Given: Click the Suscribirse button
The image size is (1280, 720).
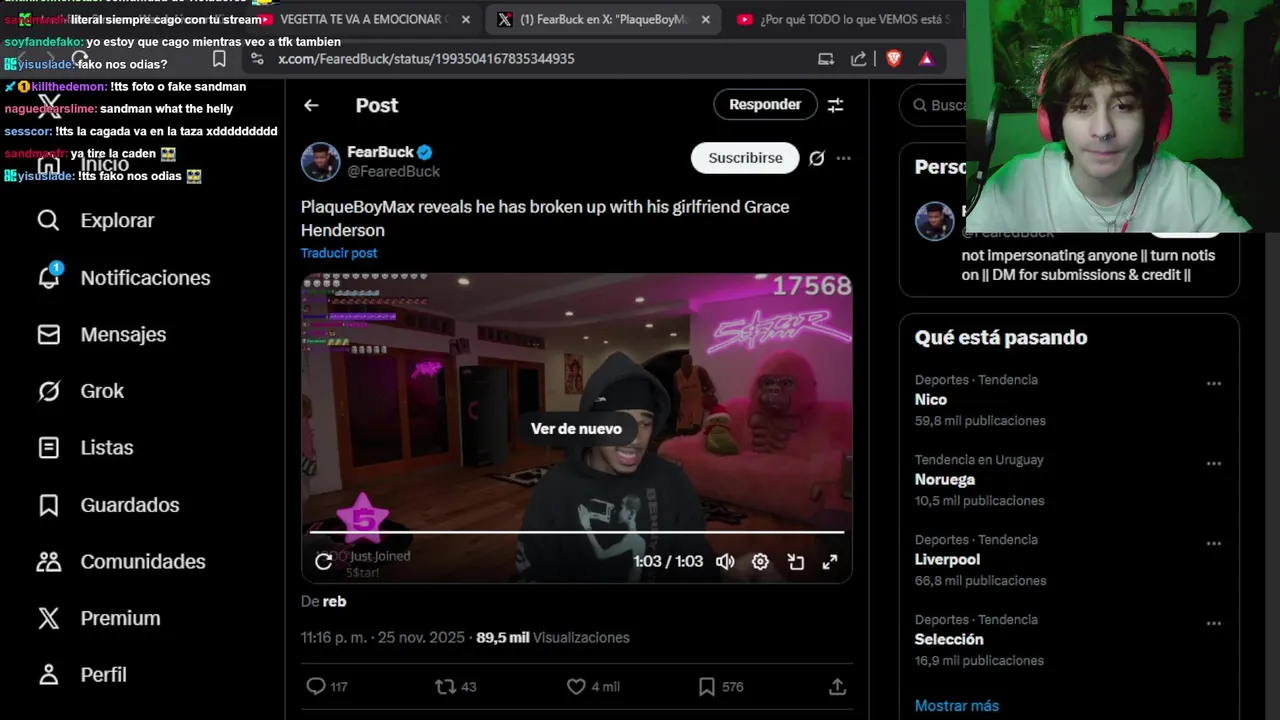Looking at the screenshot, I should [745, 158].
